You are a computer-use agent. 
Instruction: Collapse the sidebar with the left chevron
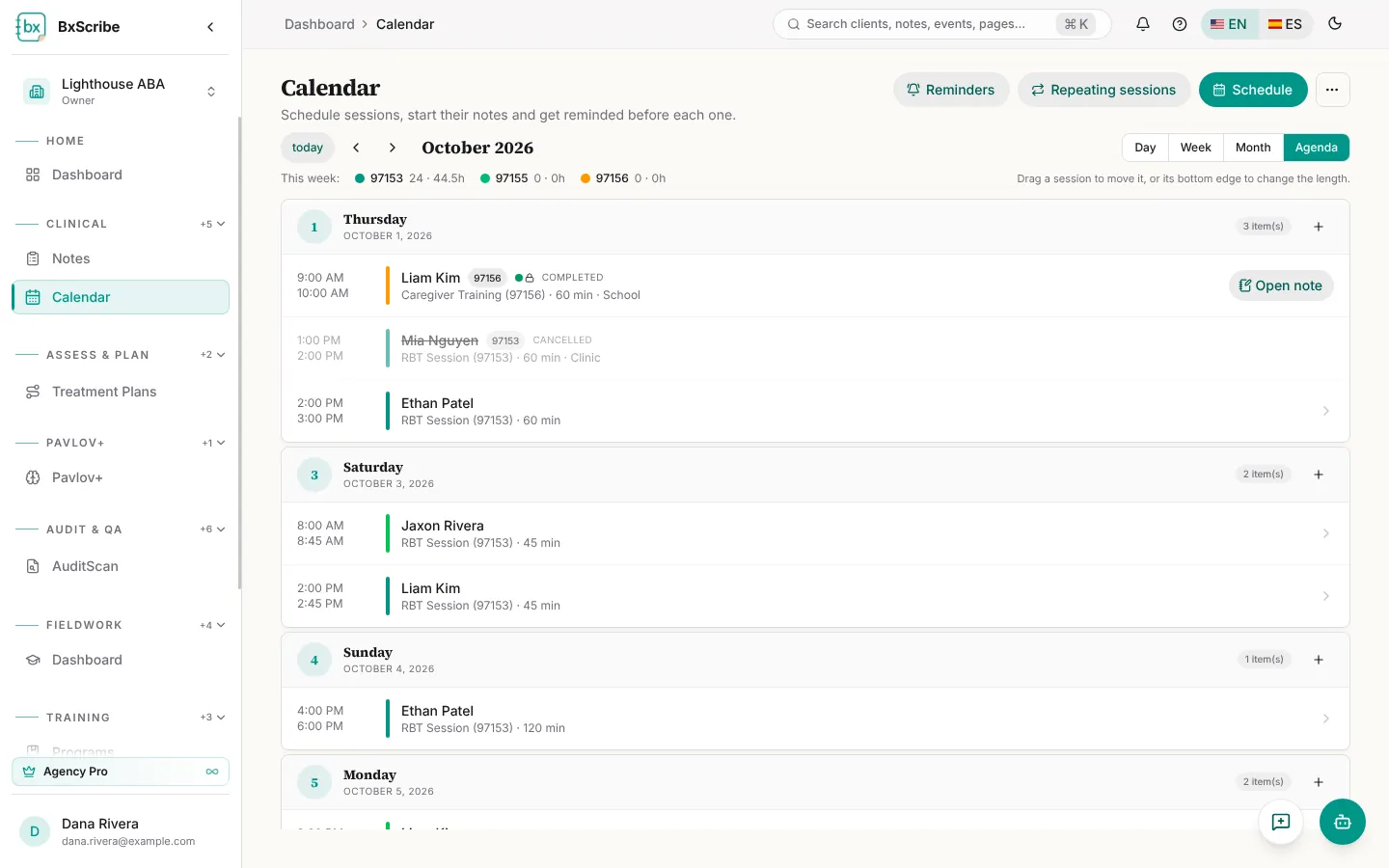click(x=210, y=27)
